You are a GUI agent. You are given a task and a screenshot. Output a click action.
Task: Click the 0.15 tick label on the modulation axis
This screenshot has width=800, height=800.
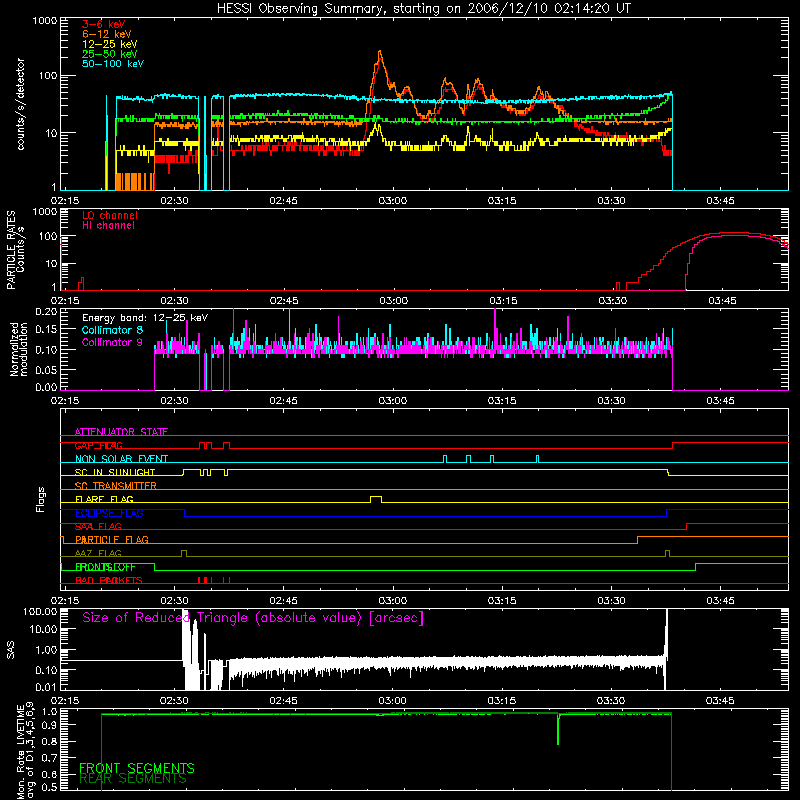(x=46, y=330)
